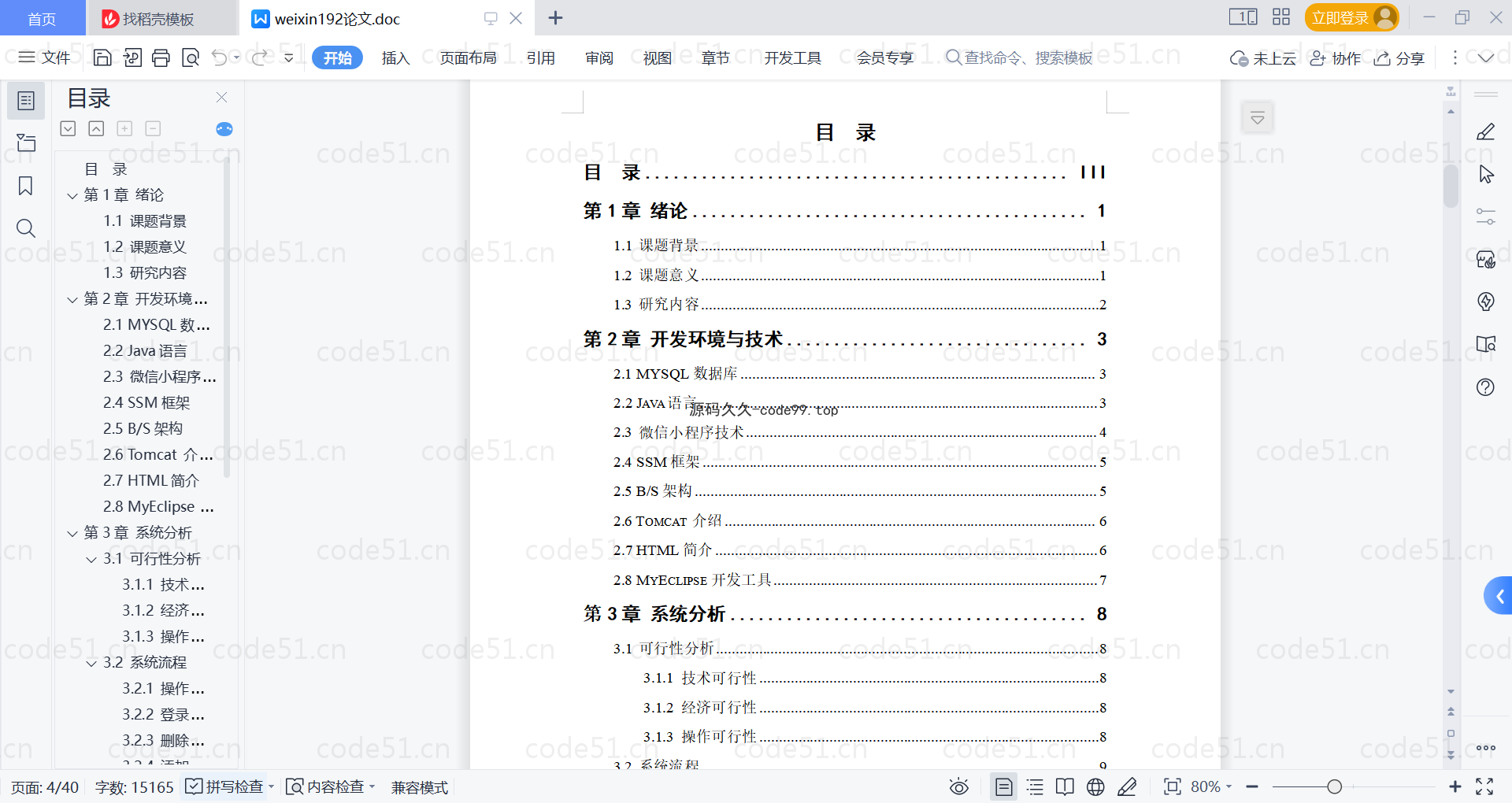Screen dimensions: 1512x803
Task: Open a new tab with plus button
Action: pyautogui.click(x=555, y=18)
